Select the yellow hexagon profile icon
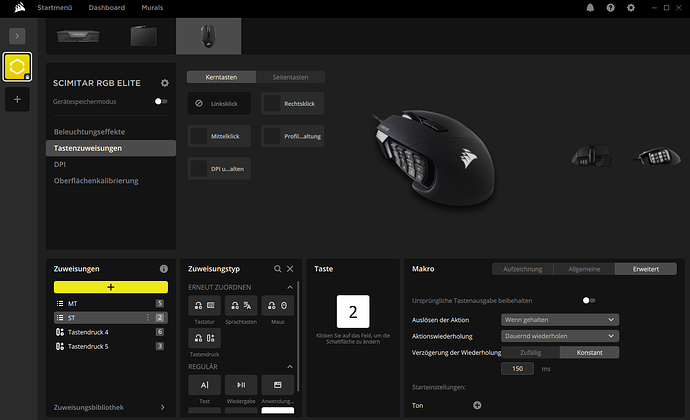Screen dimensions: 690x420 click(17, 67)
